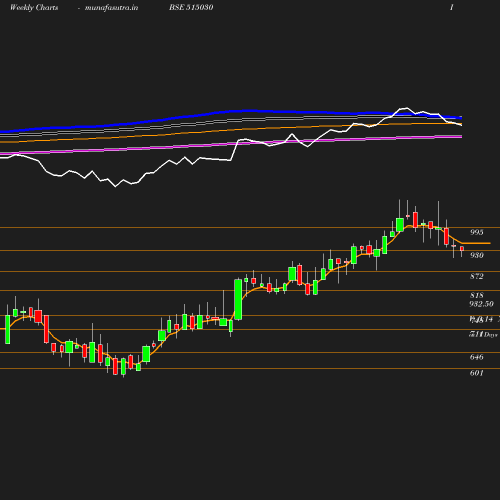Viewport: 500px width, 500px height.
Task: Click the 646 price level label
Action: [x=477, y=357]
